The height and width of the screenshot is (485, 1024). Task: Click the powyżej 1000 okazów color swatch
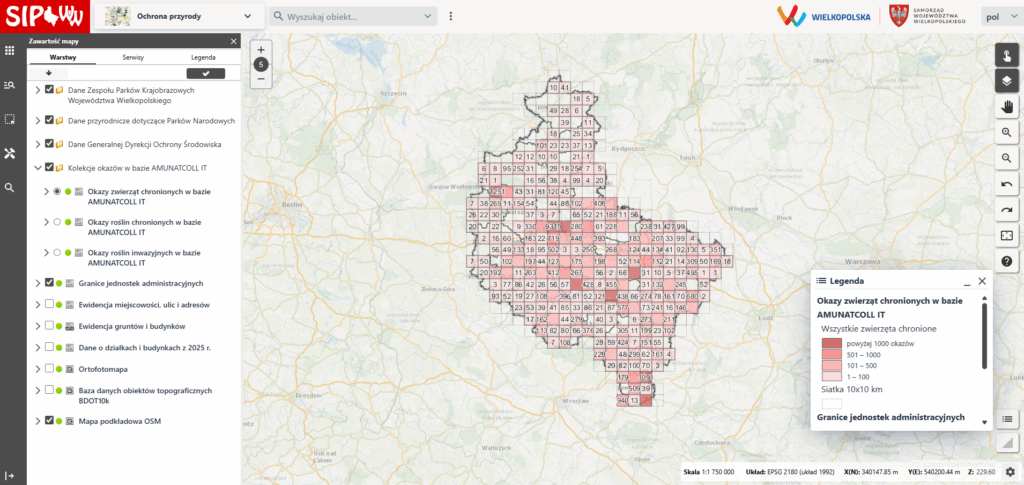(x=832, y=343)
